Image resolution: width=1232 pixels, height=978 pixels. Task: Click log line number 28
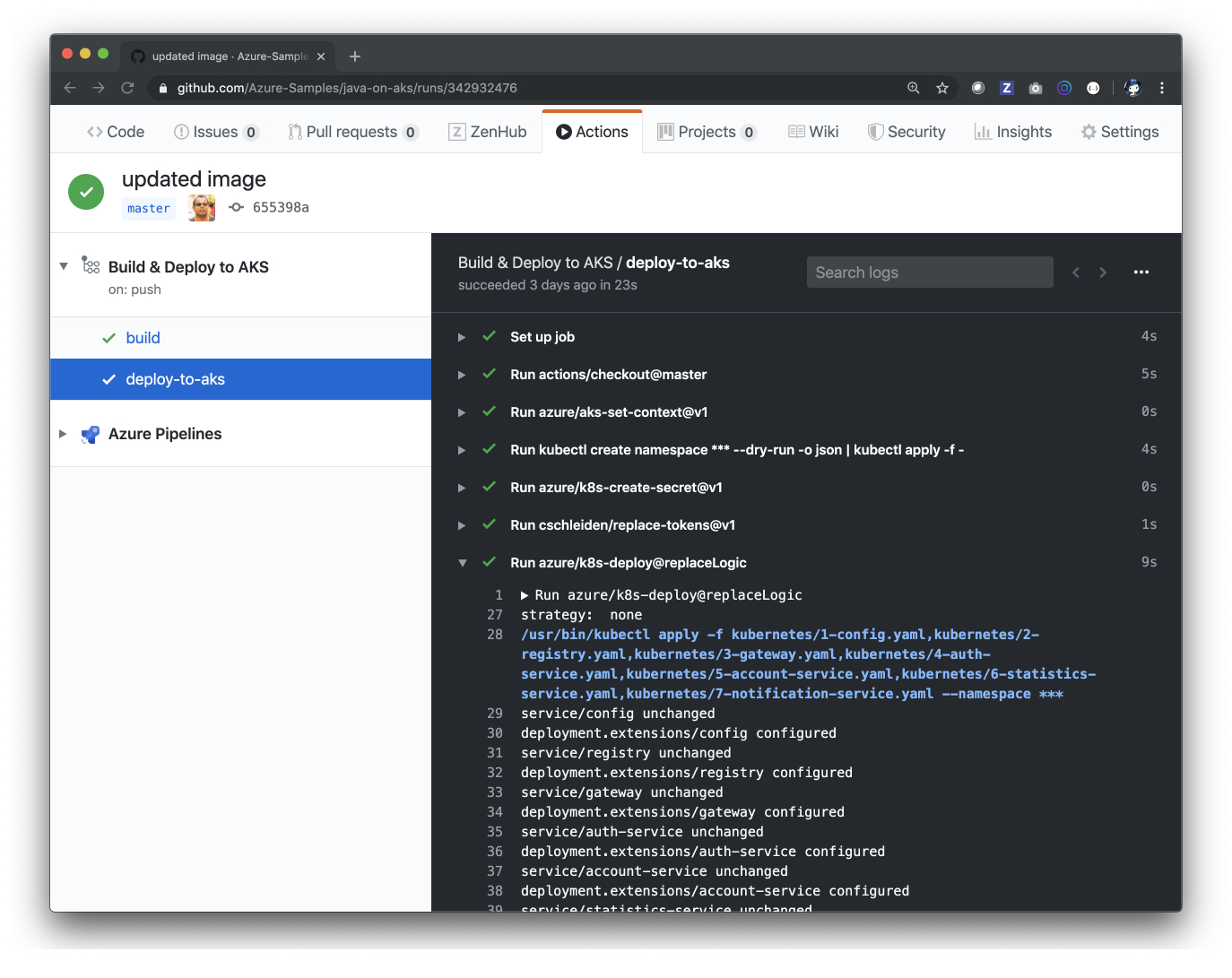tap(495, 635)
